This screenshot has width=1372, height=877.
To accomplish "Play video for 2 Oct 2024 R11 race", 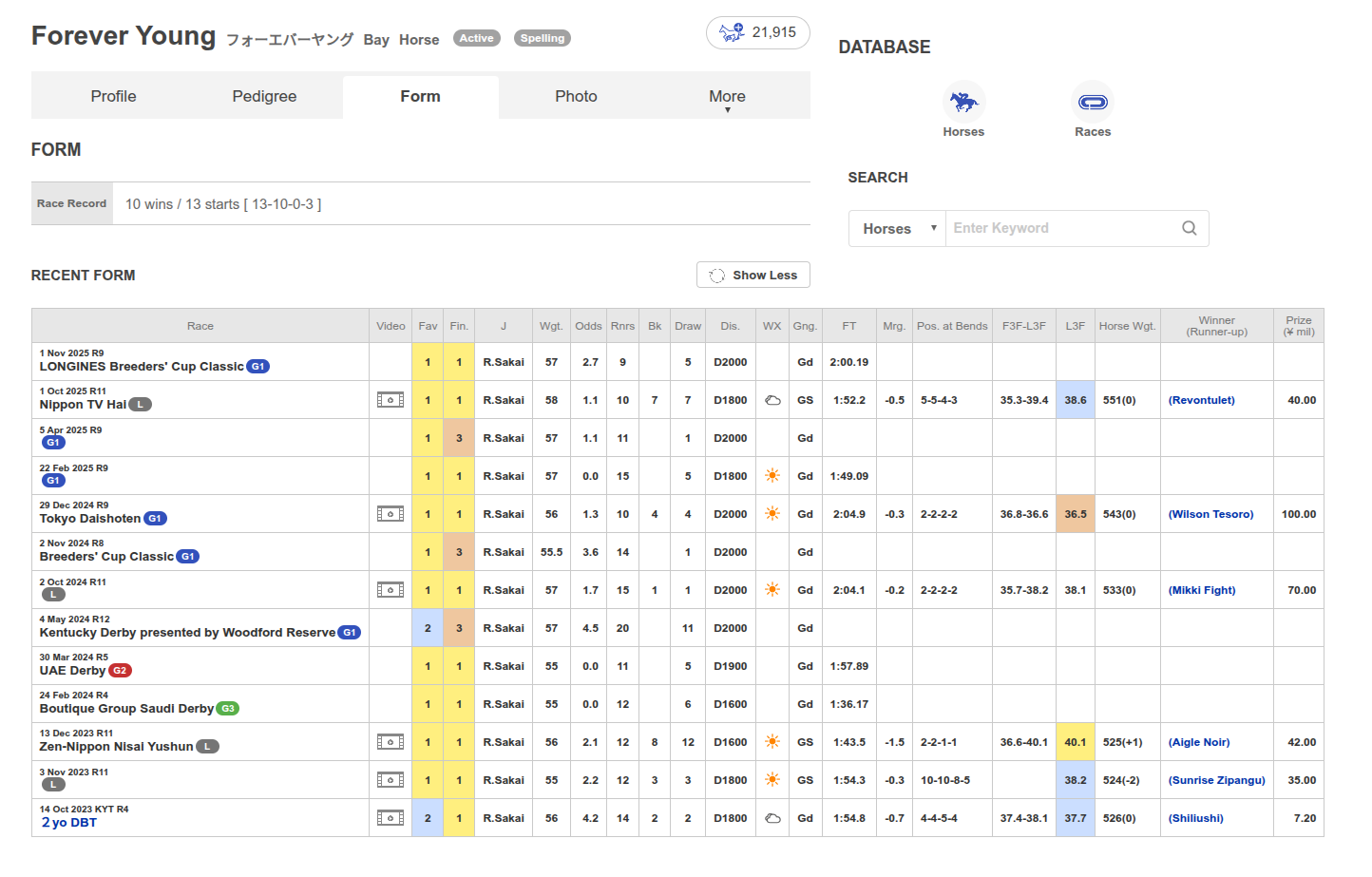I will pos(391,590).
